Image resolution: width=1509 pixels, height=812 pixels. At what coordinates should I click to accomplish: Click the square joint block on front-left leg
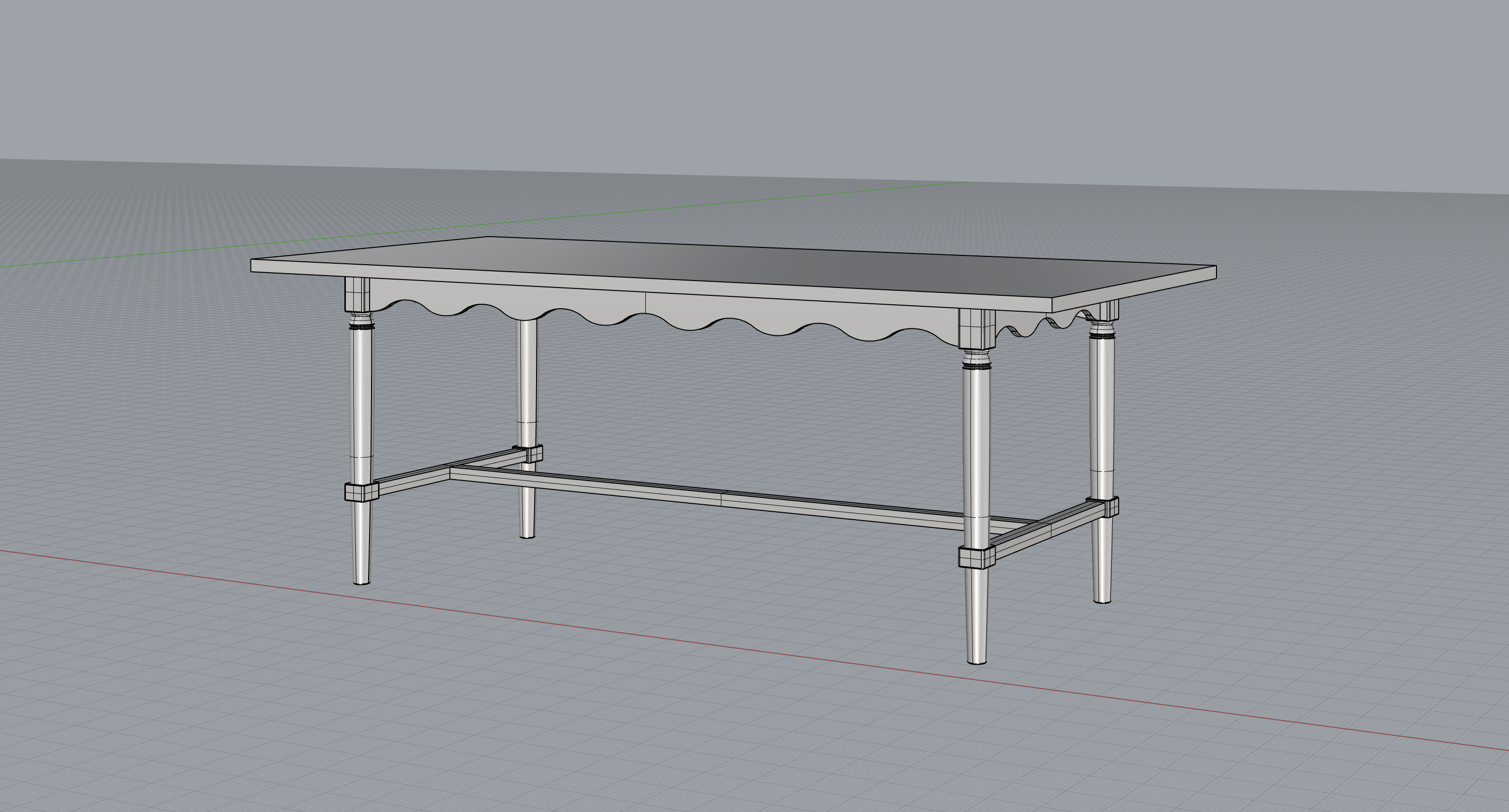361,492
